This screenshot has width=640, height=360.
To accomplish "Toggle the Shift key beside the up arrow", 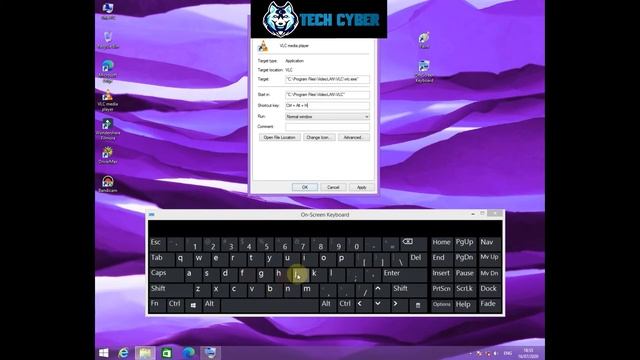I will 409,289.
